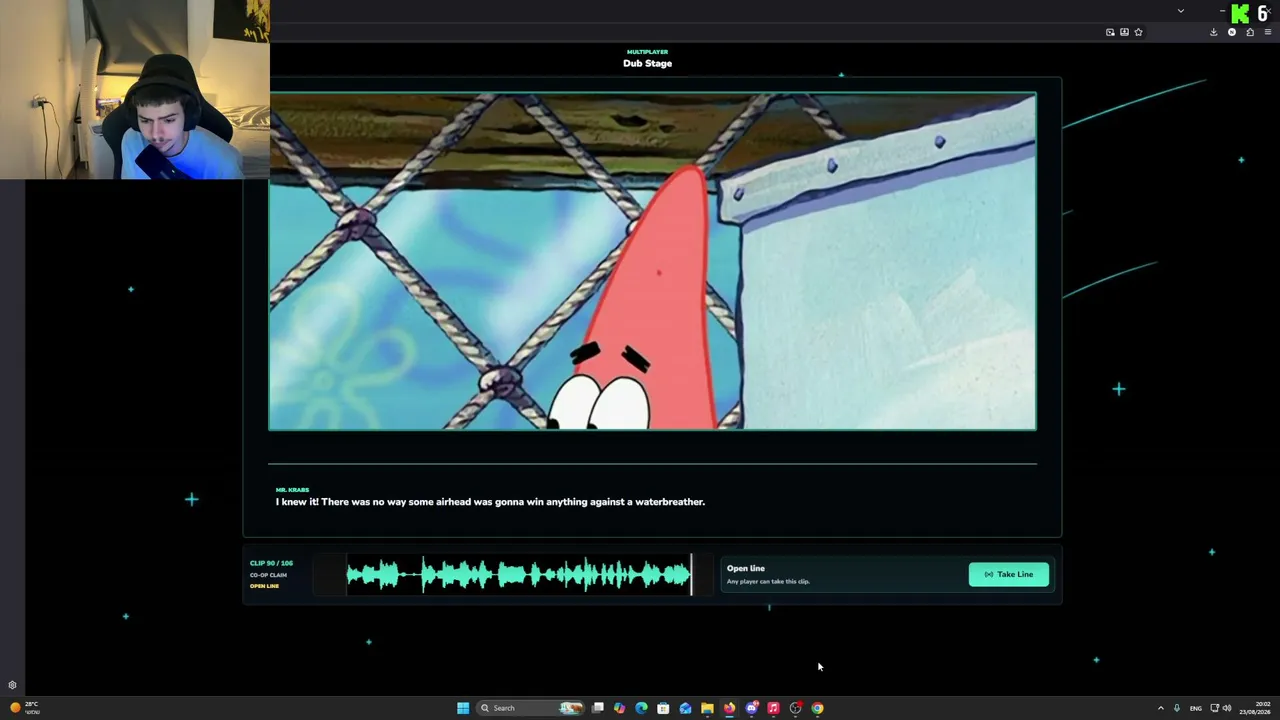Open File Explorer from the taskbar

coord(707,708)
